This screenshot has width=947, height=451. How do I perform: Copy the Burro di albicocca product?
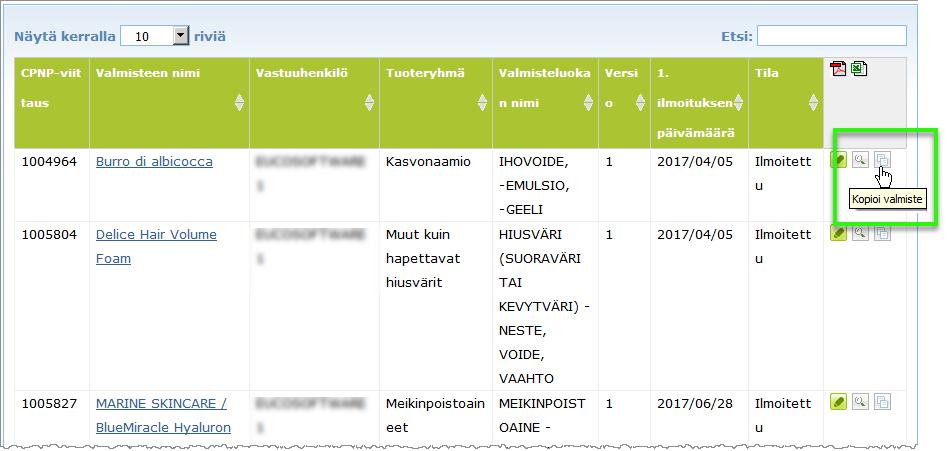[x=882, y=160]
